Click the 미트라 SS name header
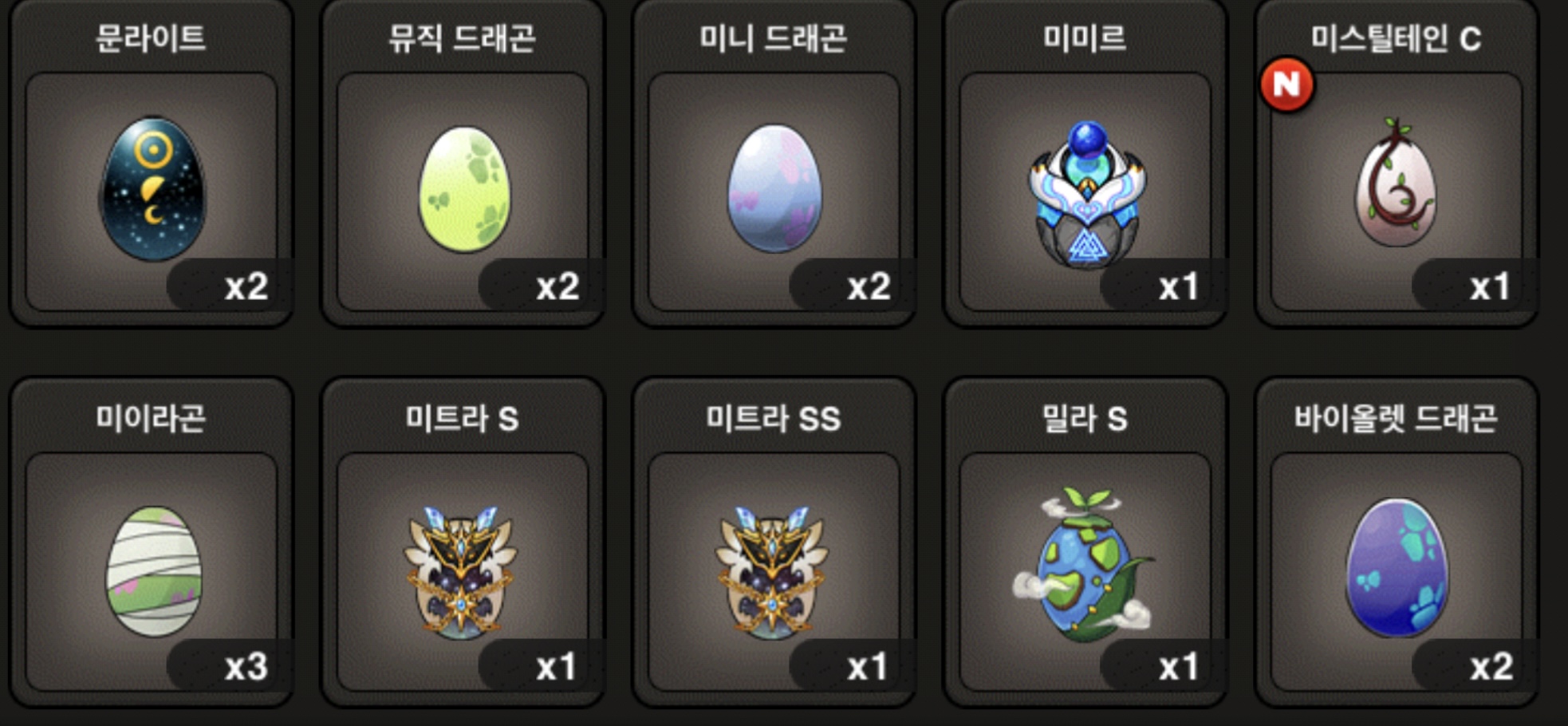 (774, 418)
